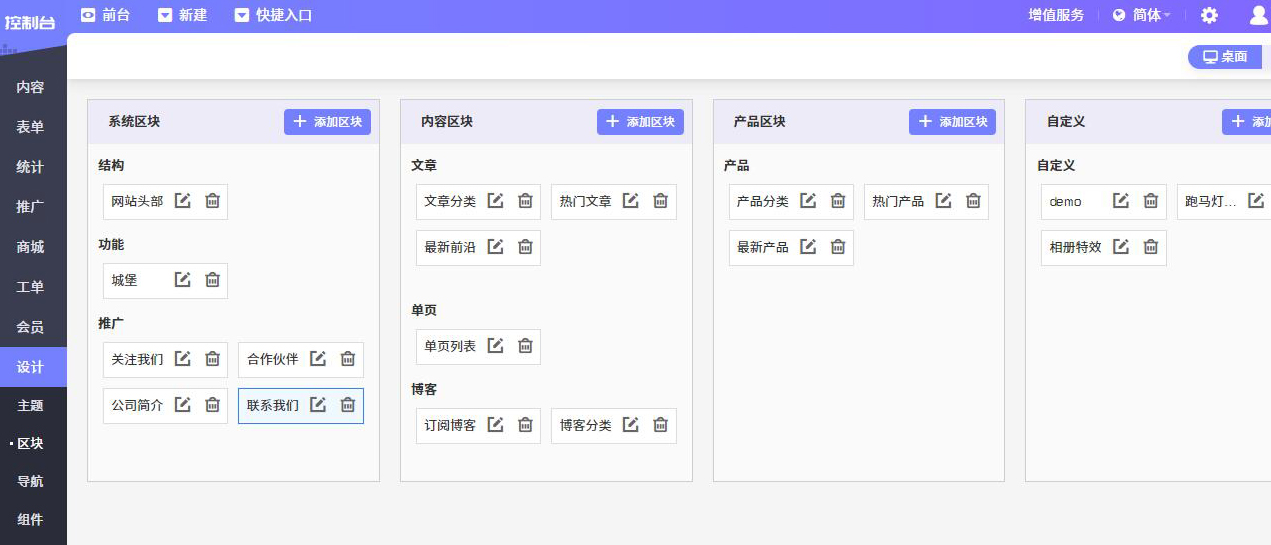
Task: Delete the 文章分类 block
Action: [525, 200]
